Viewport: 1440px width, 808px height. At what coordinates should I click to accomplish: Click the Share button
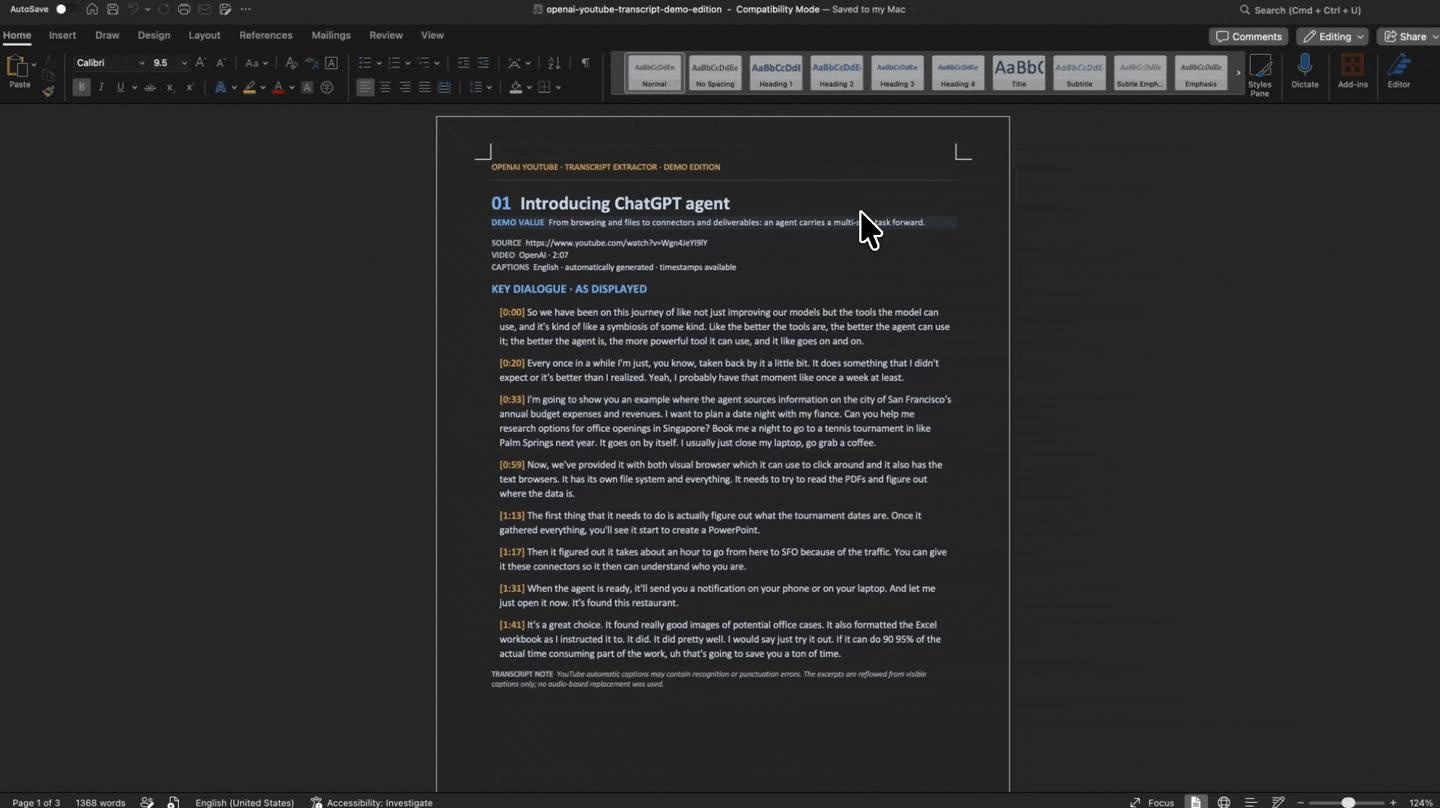coord(1408,36)
